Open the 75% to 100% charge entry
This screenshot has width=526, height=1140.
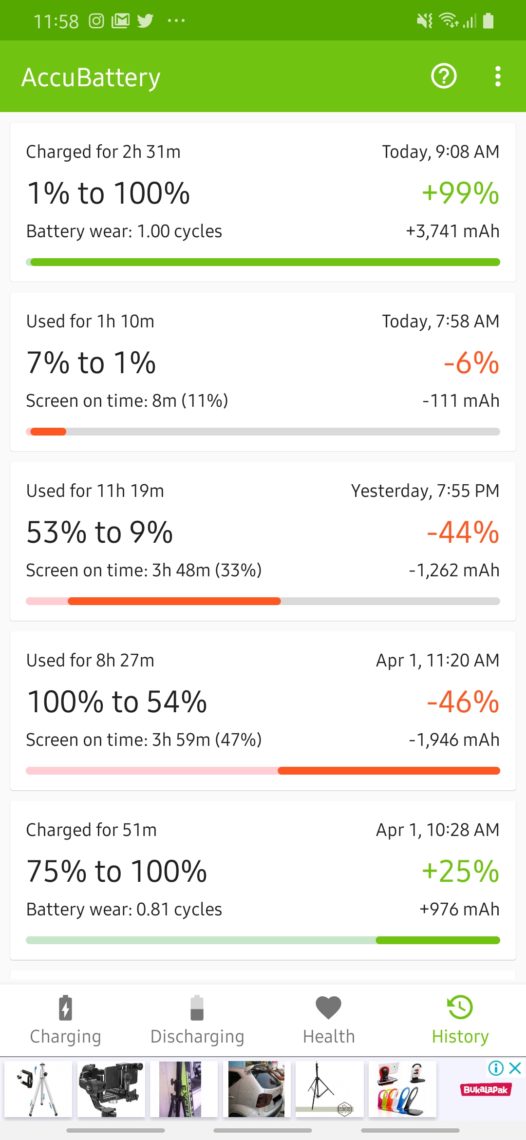coord(263,880)
